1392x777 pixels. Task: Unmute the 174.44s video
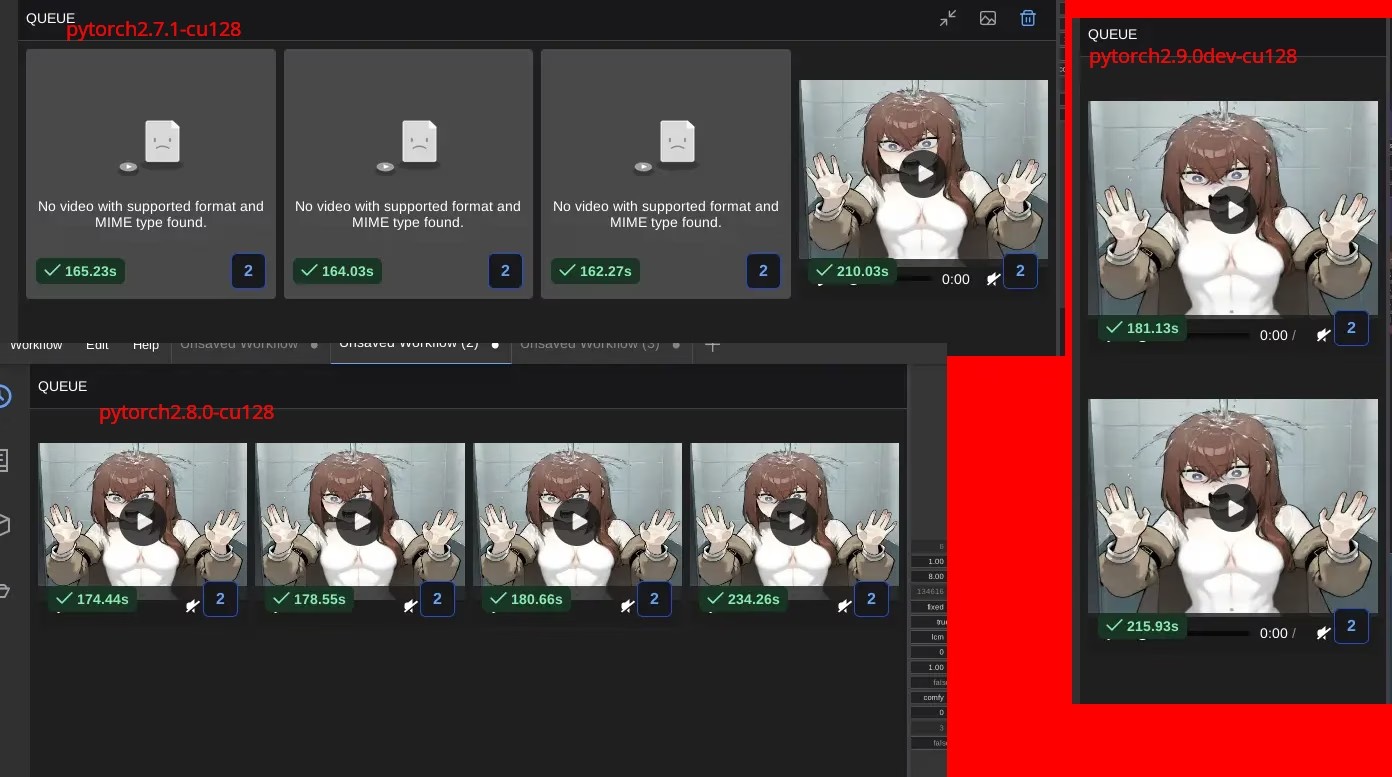tap(192, 605)
